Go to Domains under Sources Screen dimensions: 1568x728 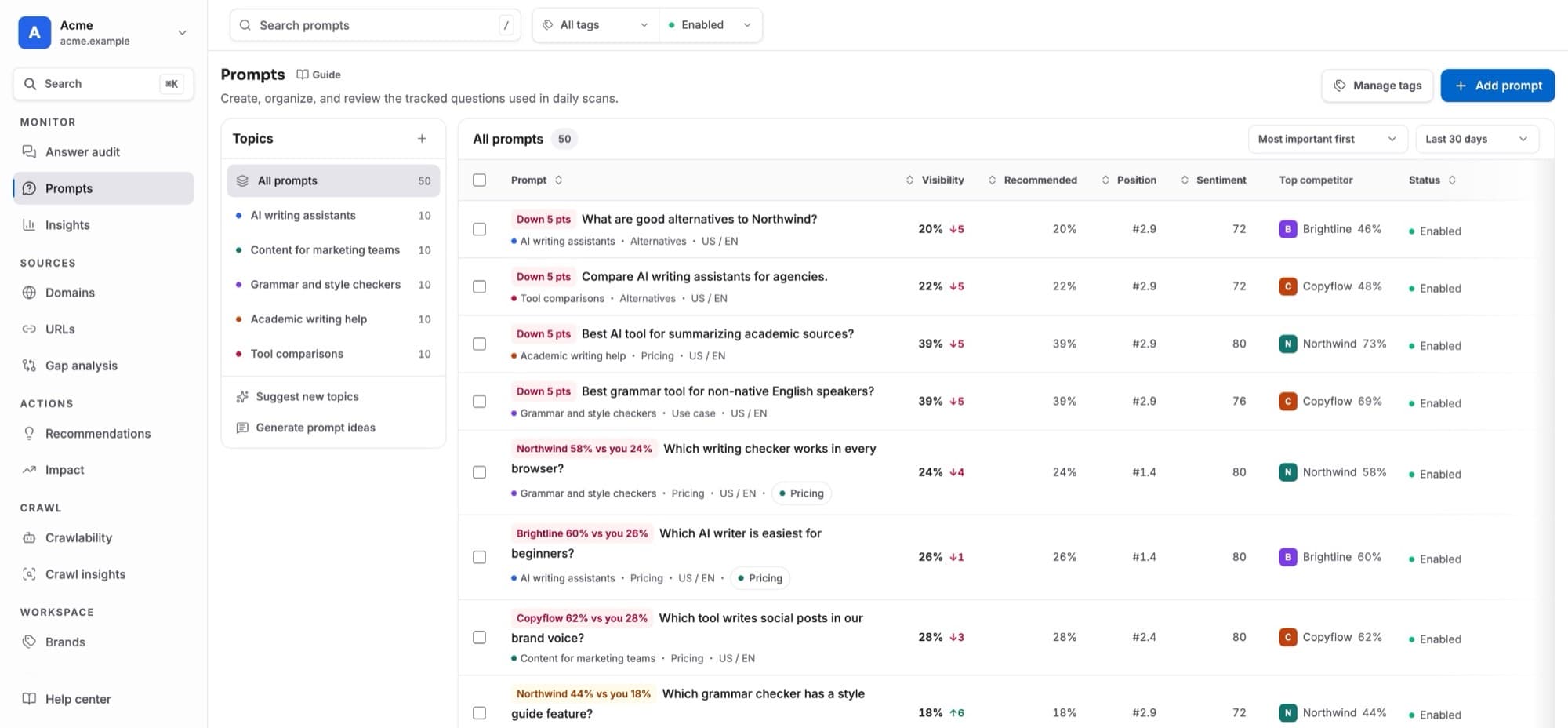103,293
